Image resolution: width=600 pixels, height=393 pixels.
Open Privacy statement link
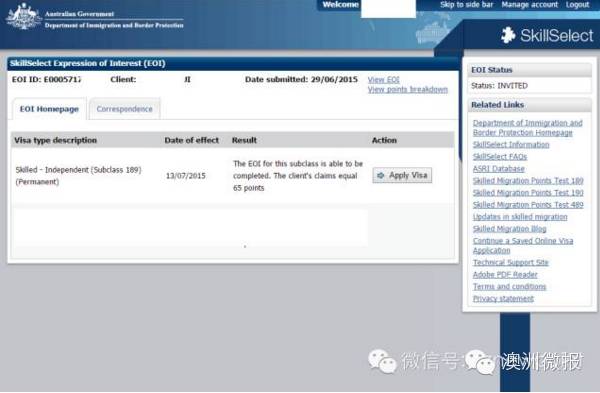click(x=503, y=298)
